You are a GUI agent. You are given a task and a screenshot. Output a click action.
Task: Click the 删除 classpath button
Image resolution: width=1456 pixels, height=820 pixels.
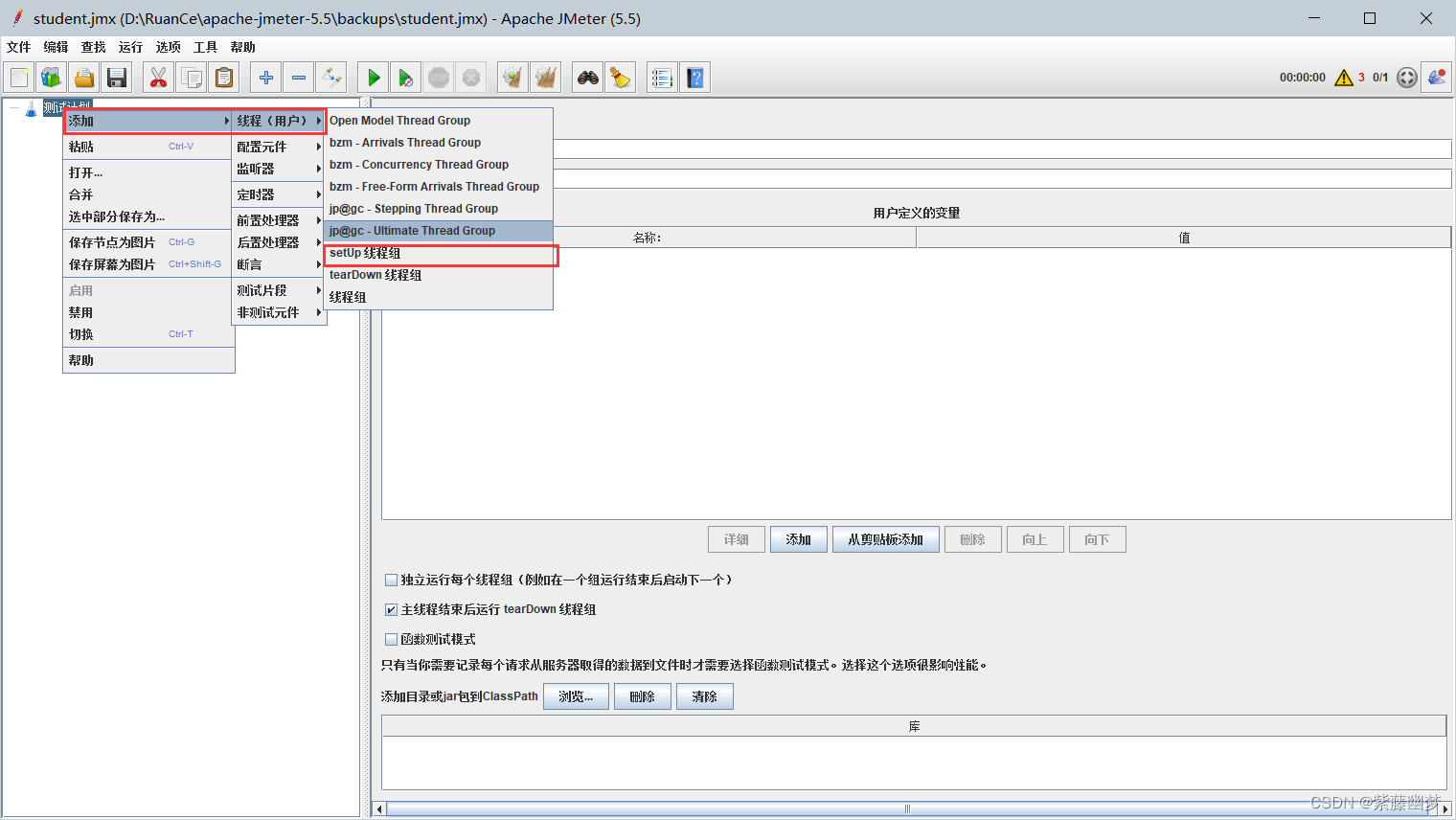pyautogui.click(x=643, y=696)
